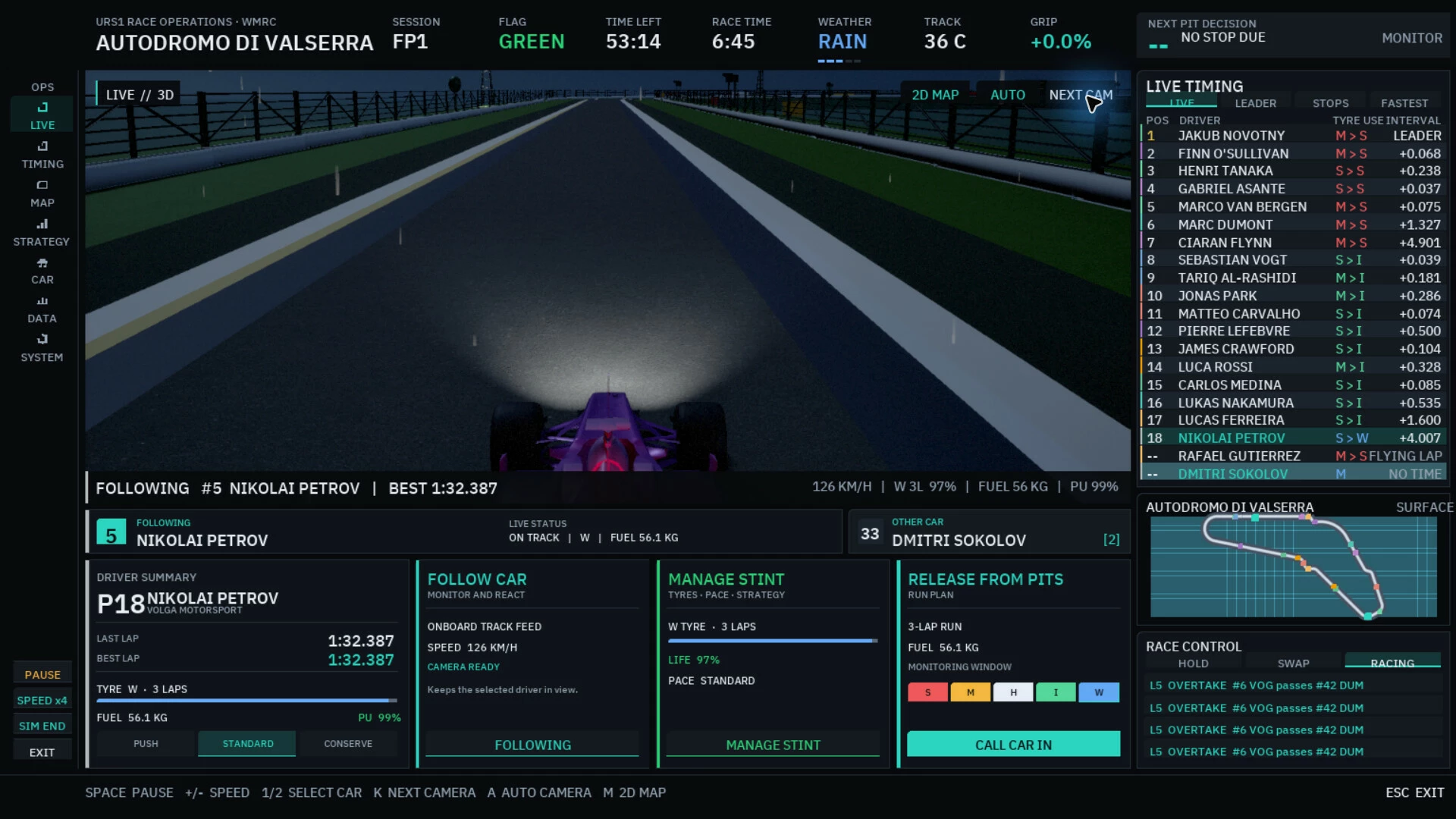Switch Live Timing to Fastest tab

[x=1404, y=103]
